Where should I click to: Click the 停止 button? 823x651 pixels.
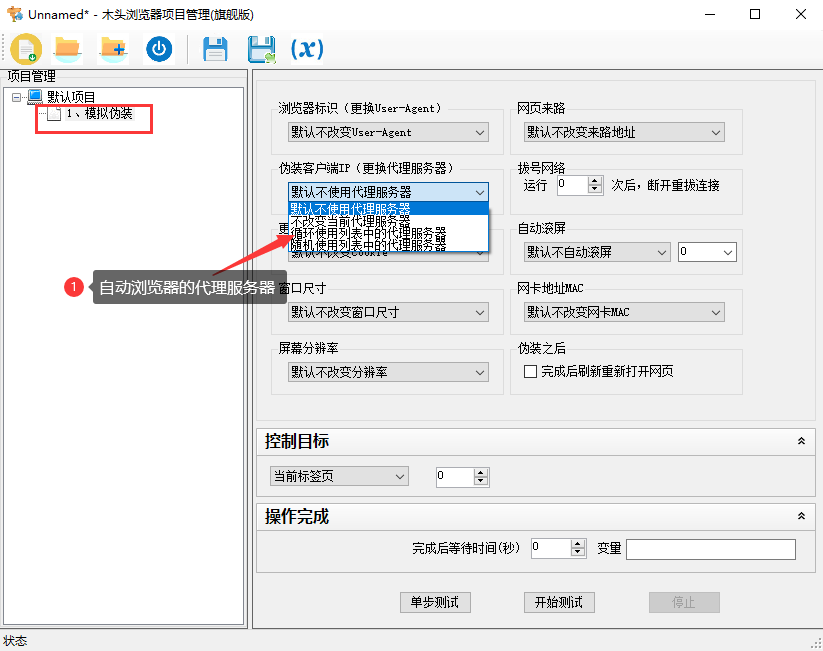684,602
